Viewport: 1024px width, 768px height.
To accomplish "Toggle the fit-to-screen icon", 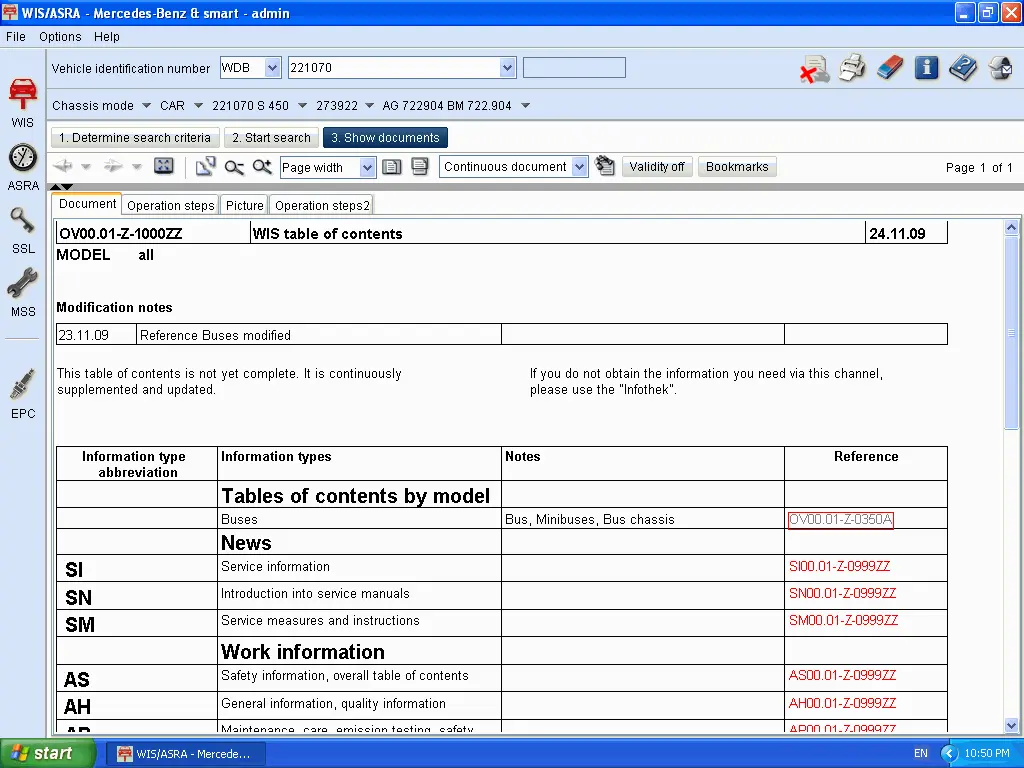I will click(163, 167).
